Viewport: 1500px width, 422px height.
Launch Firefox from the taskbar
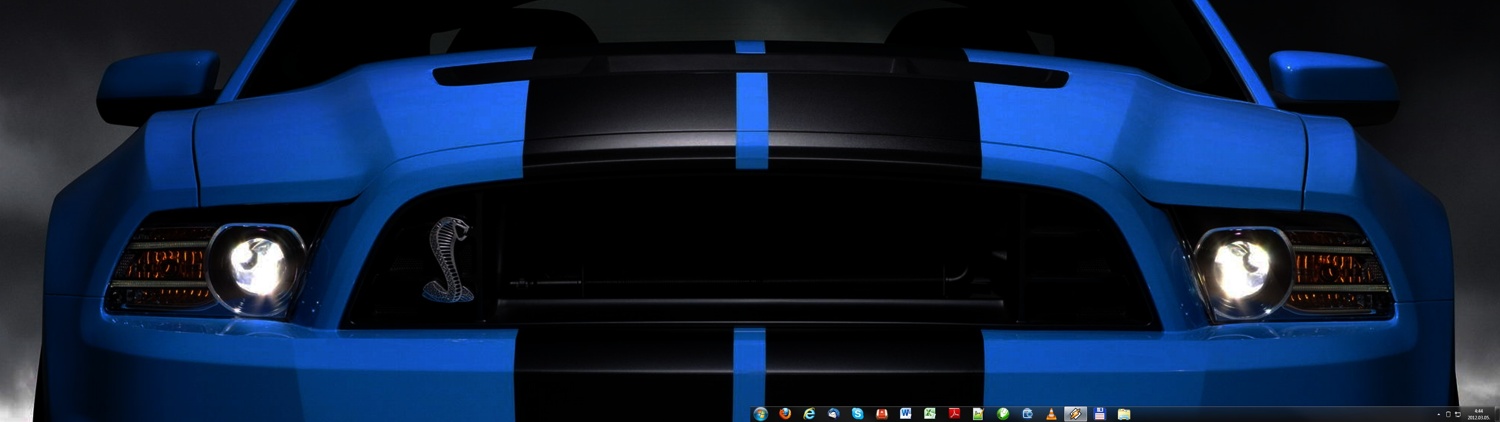click(785, 414)
